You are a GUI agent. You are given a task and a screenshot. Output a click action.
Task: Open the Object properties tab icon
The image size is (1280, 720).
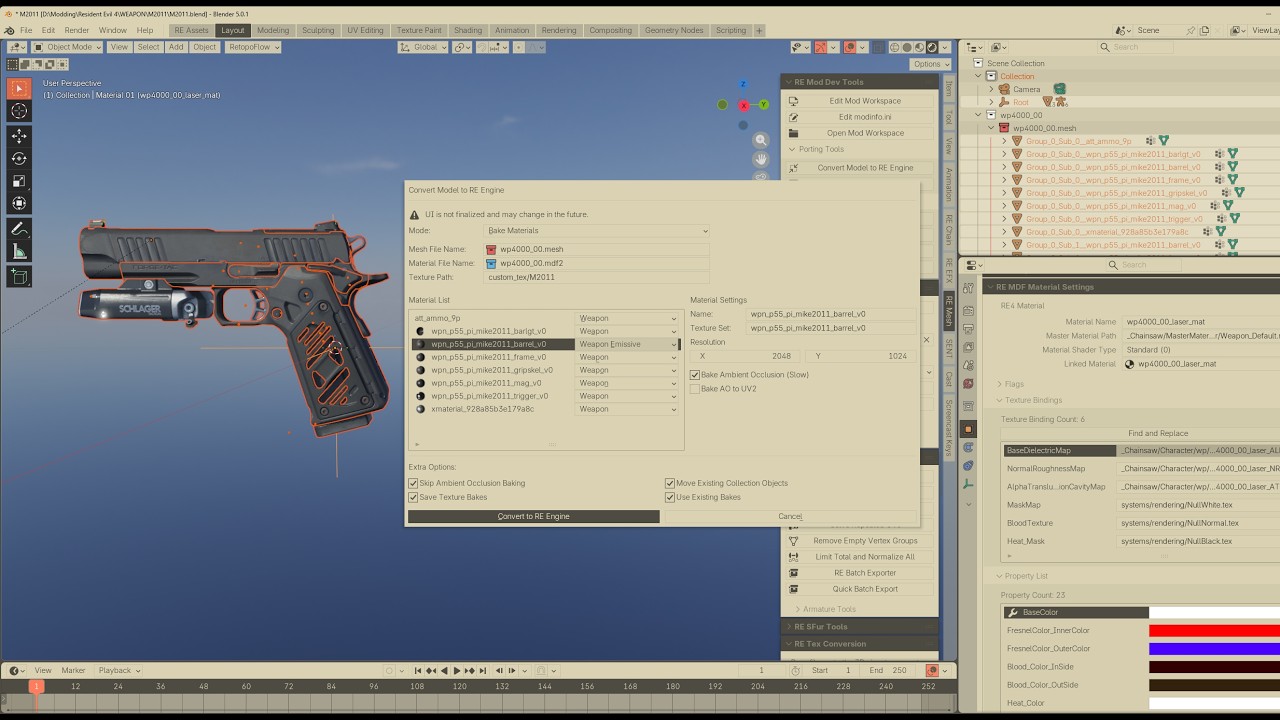pos(968,429)
